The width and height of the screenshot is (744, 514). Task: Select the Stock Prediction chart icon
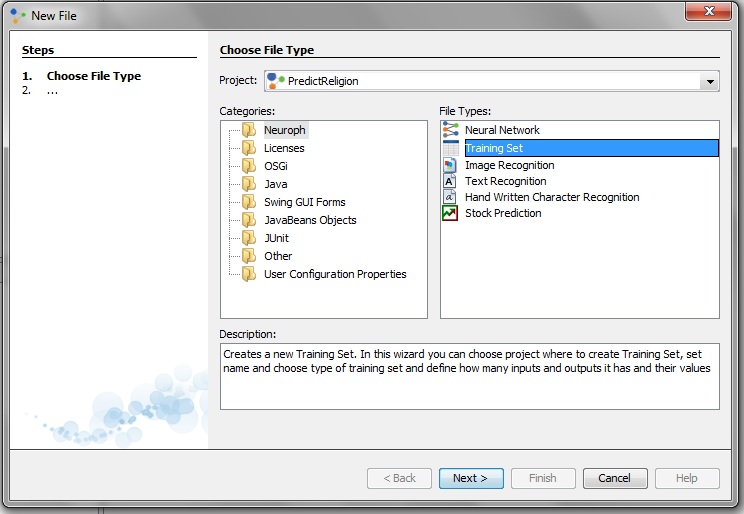click(450, 213)
